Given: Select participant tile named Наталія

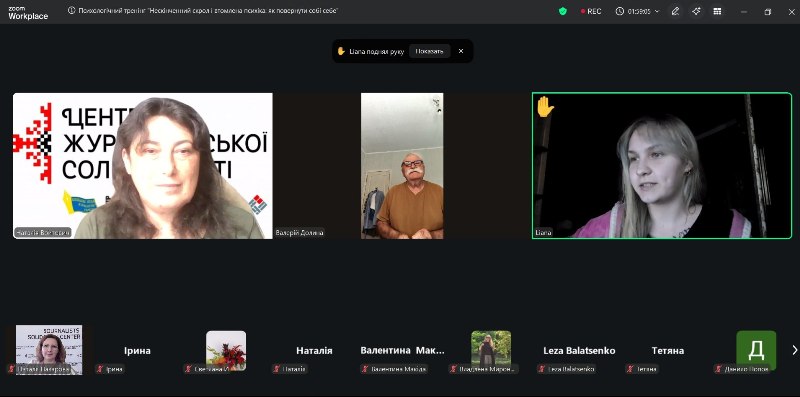Looking at the screenshot, I should point(314,351).
